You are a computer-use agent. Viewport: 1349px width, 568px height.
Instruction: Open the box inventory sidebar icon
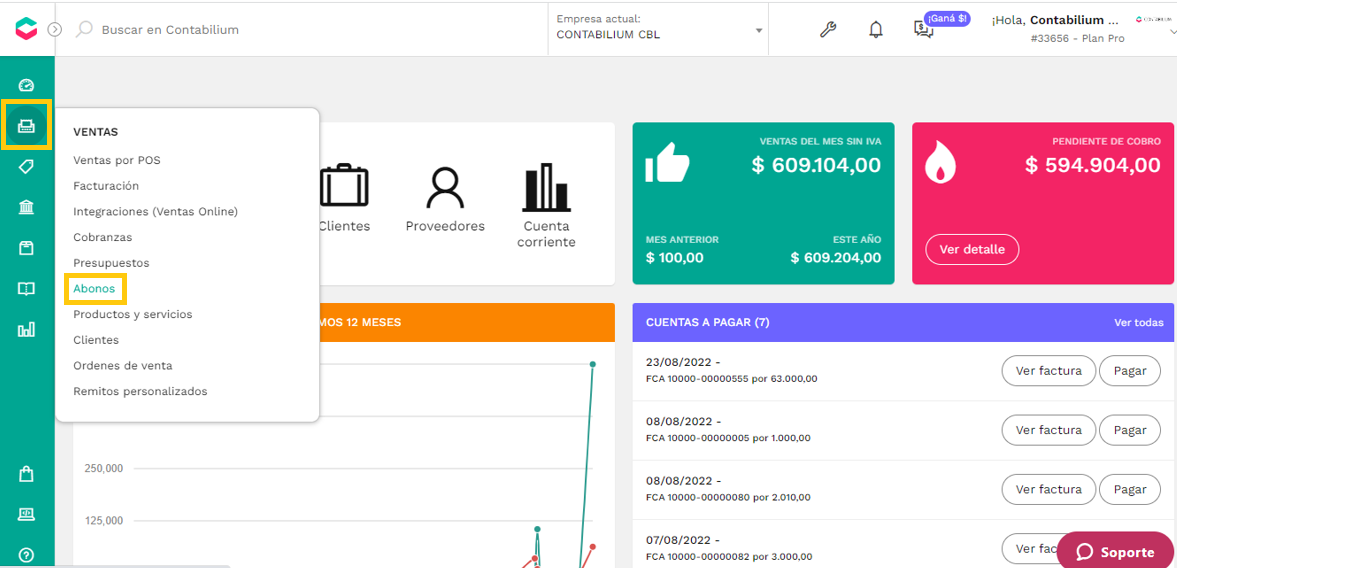[x=27, y=248]
